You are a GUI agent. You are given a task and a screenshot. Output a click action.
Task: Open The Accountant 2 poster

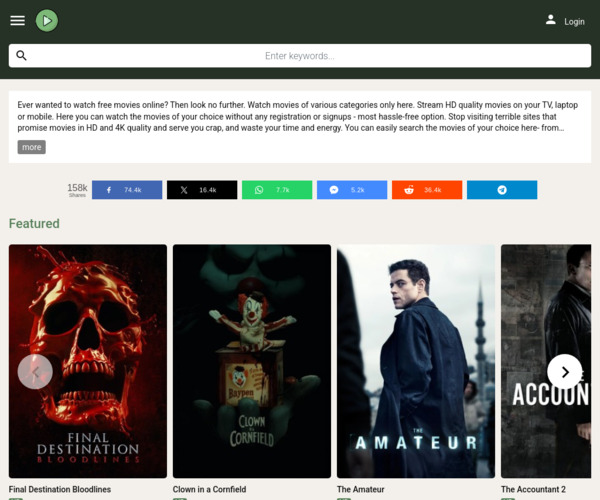click(x=546, y=361)
